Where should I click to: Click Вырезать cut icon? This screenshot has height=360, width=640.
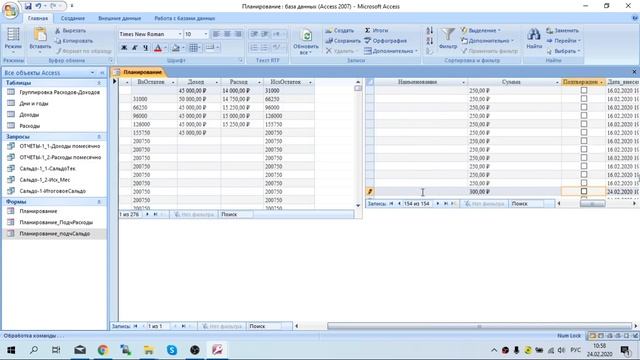(x=58, y=31)
